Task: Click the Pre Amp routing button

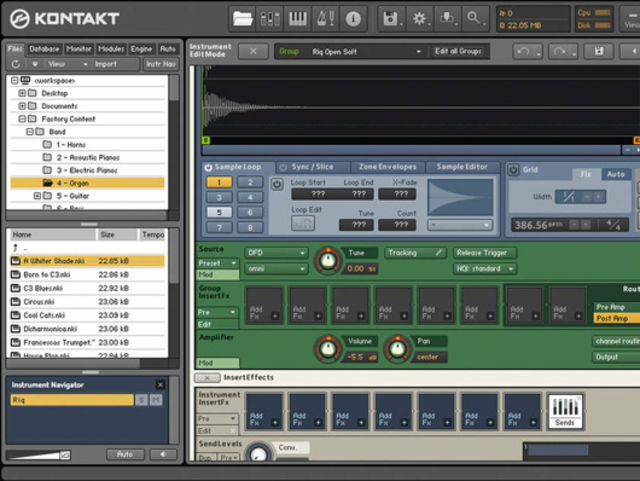Action: (616, 307)
